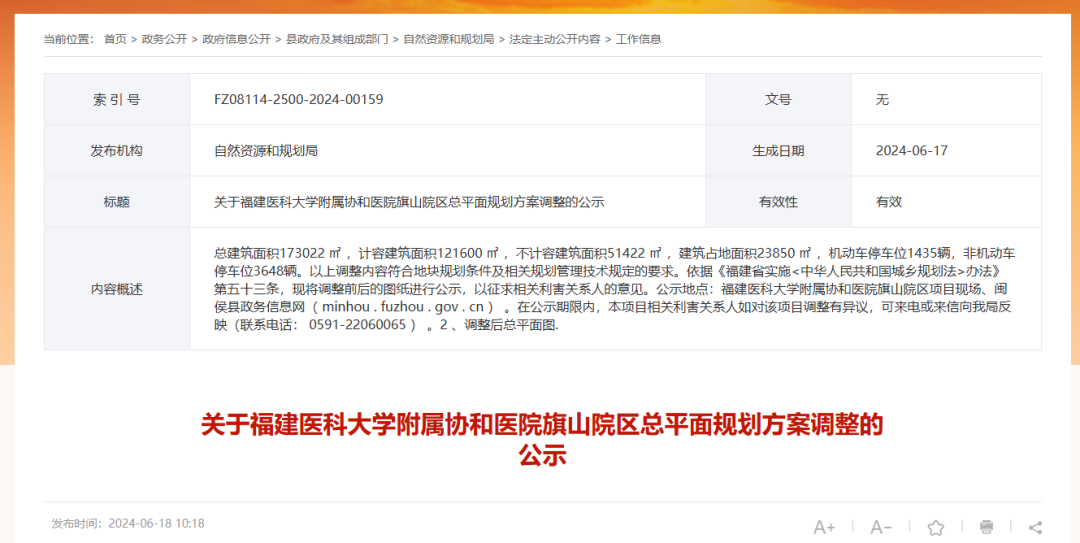Click the red main article headline
This screenshot has width=1080, height=543.
click(x=542, y=439)
